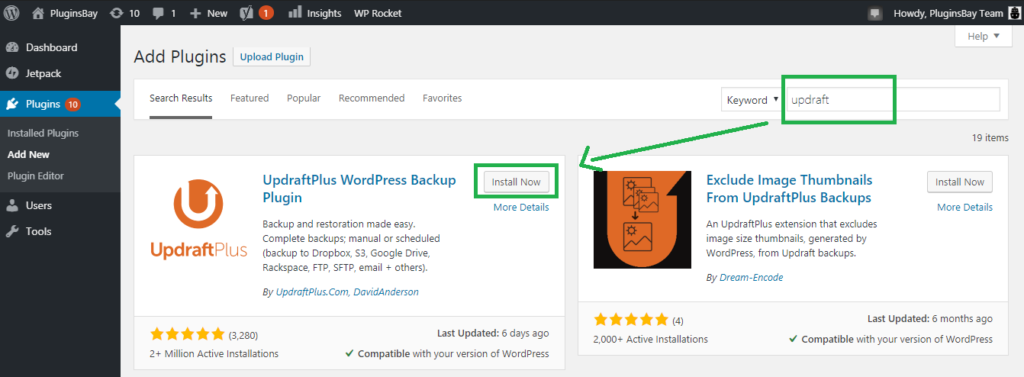
Task: Switch to the Popular tab
Action: [x=304, y=98]
